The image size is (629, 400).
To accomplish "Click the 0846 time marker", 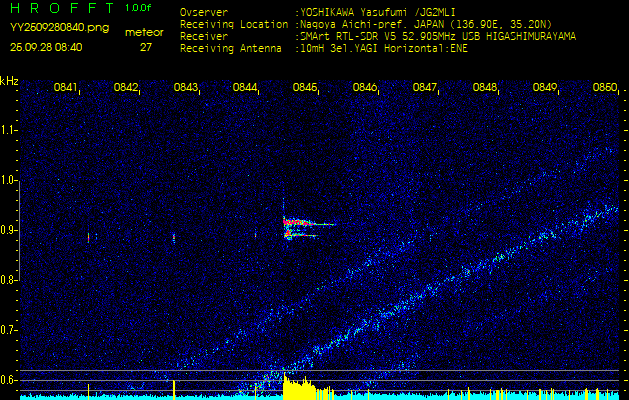I will click(365, 87).
